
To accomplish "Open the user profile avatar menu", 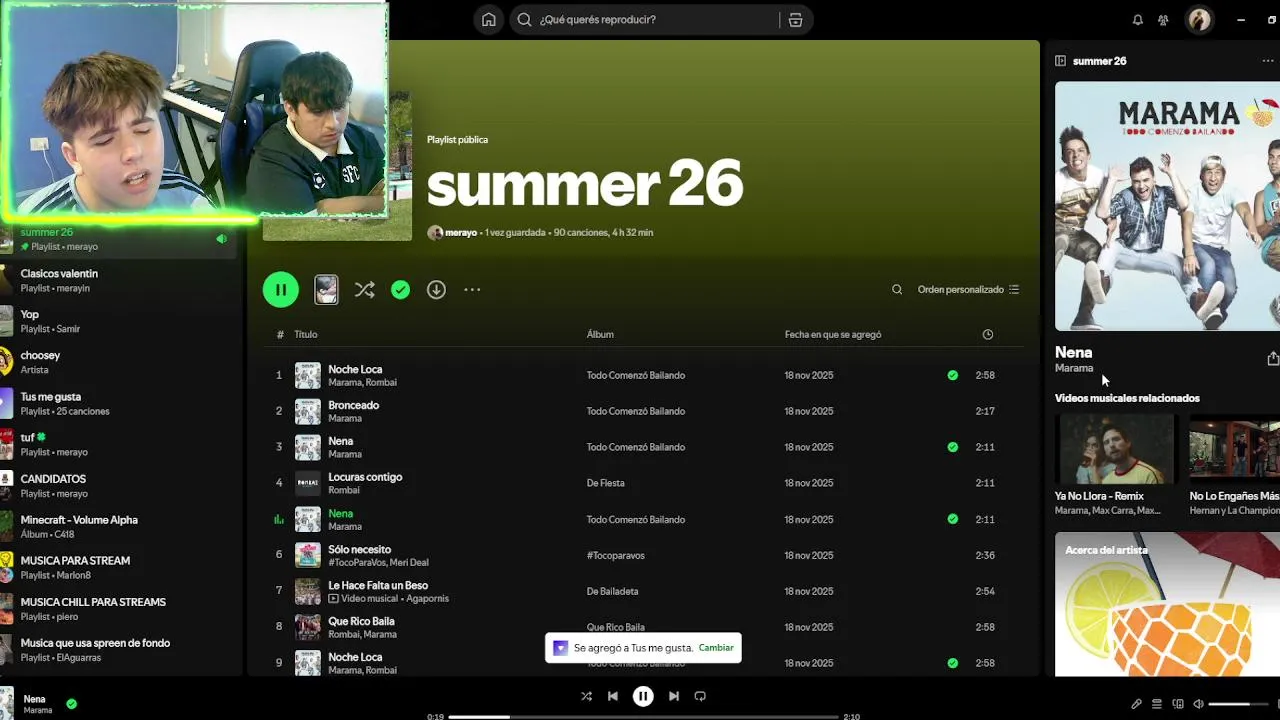I will pyautogui.click(x=1199, y=20).
